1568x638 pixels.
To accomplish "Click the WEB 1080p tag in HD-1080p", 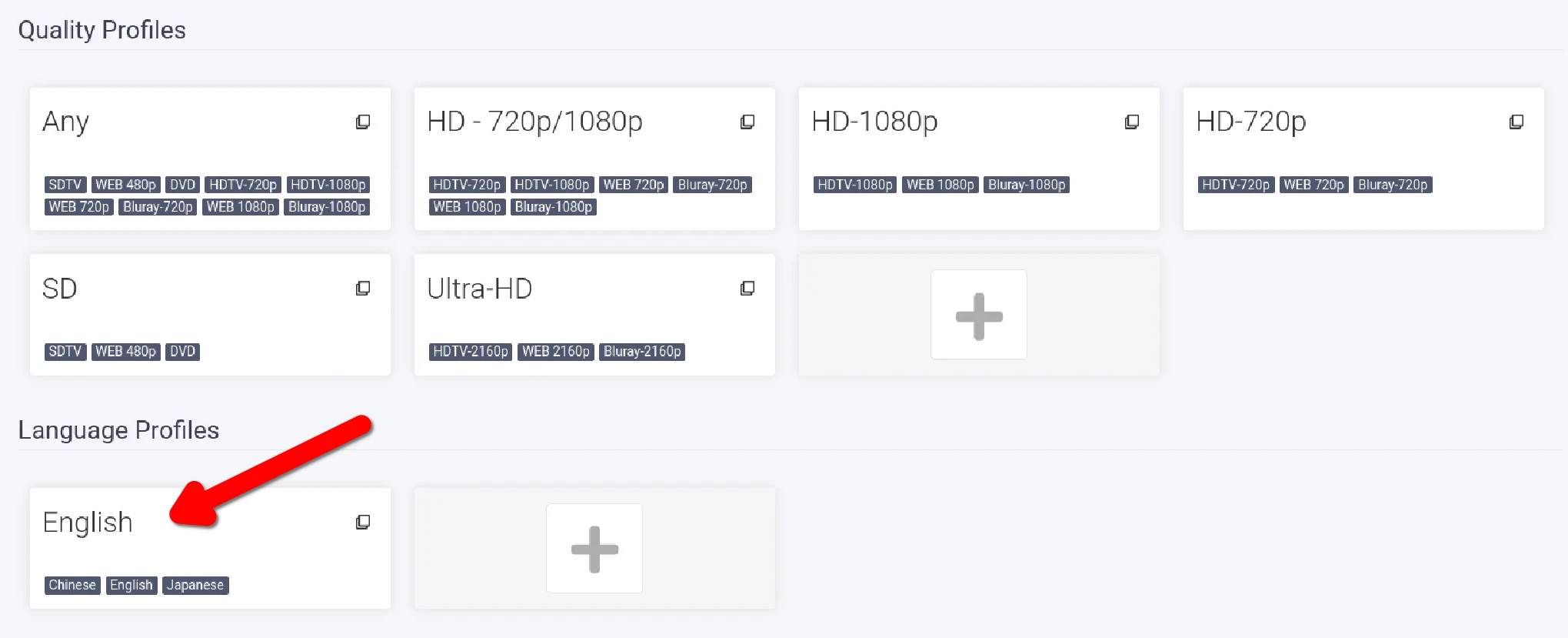I will pyautogui.click(x=940, y=185).
